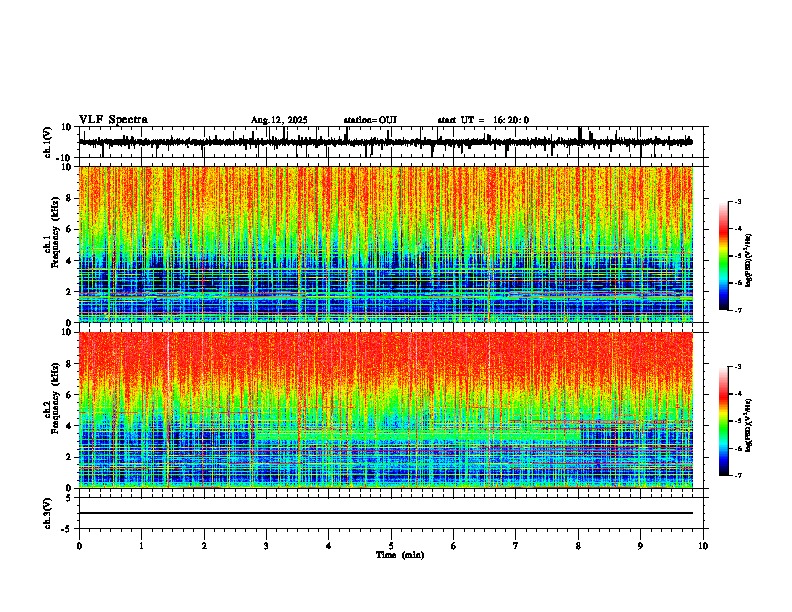The height and width of the screenshot is (612, 792).
Task: Click the ch.2 color bar log(PSD) label
Action: click(749, 425)
